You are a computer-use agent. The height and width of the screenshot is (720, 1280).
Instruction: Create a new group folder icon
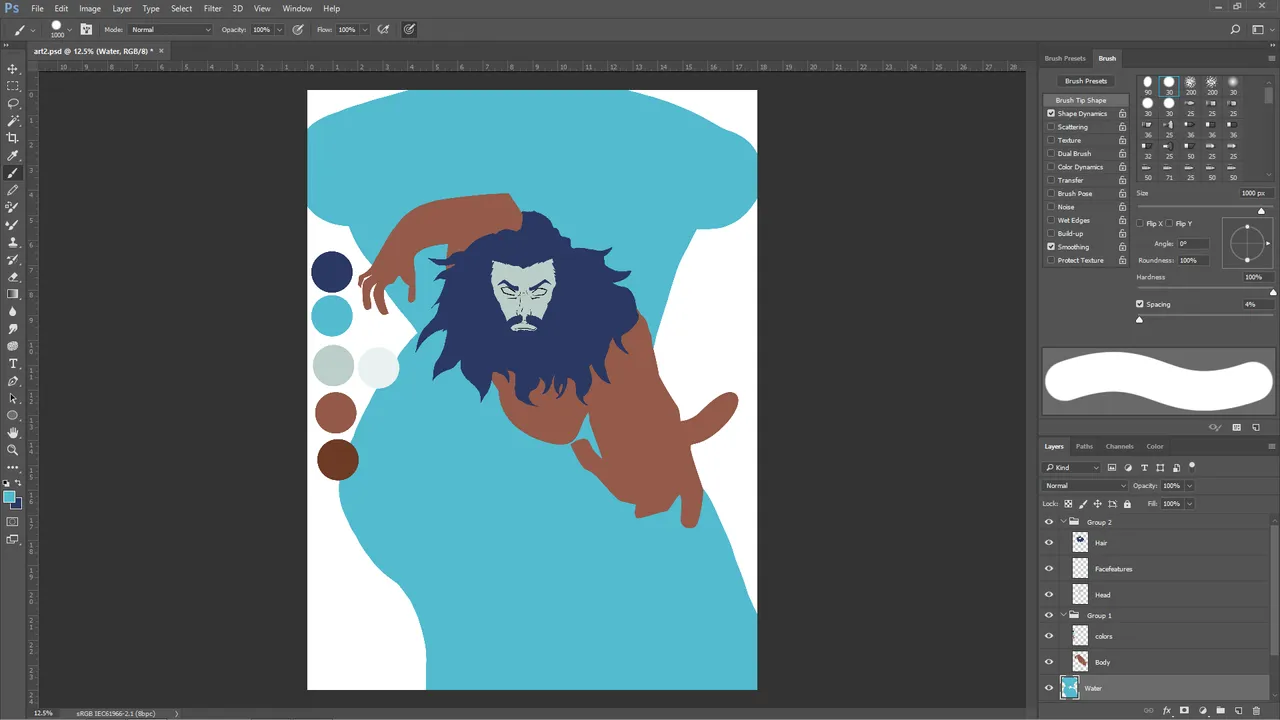click(1220, 710)
